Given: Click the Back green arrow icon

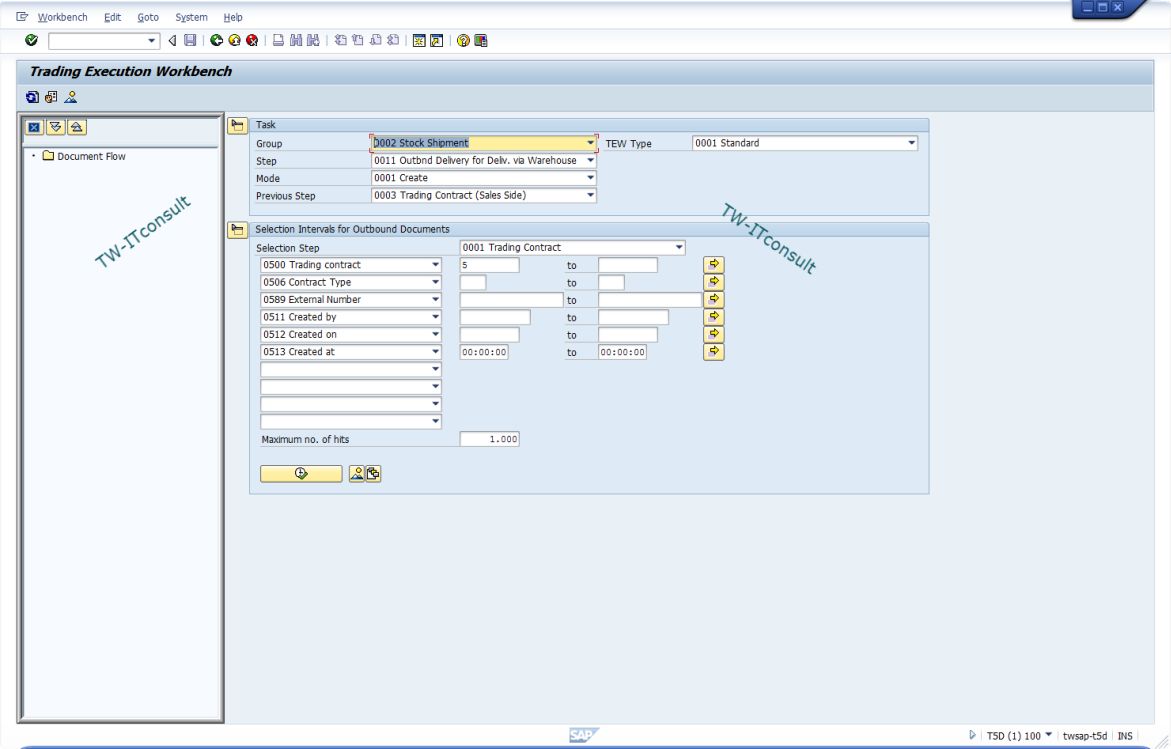Looking at the screenshot, I should (218, 39).
